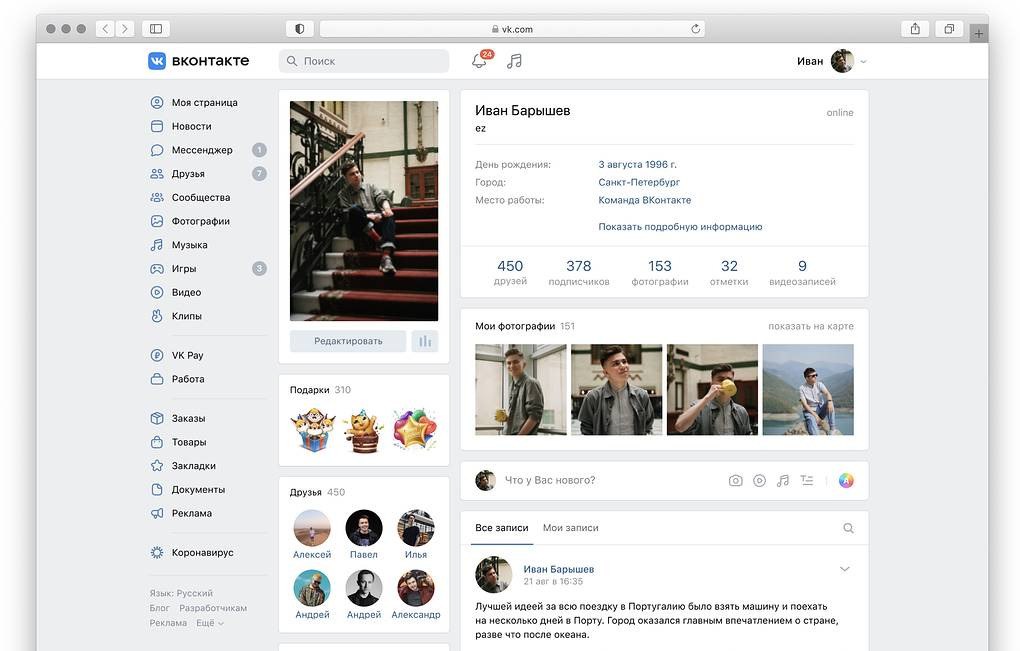
Task: Click показать на карте link
Action: pyautogui.click(x=811, y=326)
